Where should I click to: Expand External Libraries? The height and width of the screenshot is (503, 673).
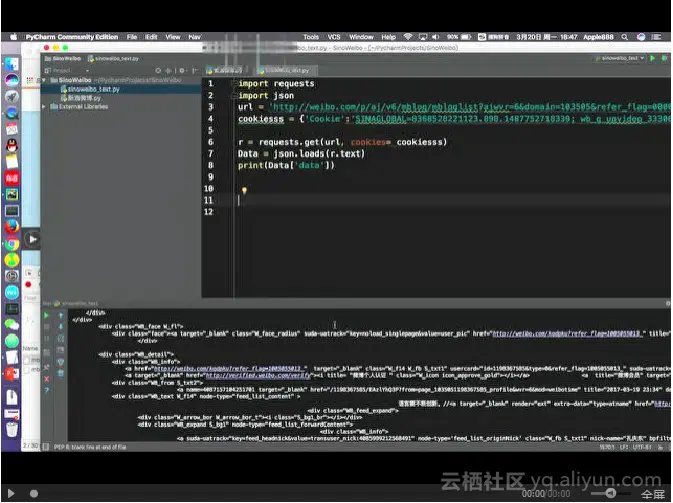pyautogui.click(x=44, y=106)
